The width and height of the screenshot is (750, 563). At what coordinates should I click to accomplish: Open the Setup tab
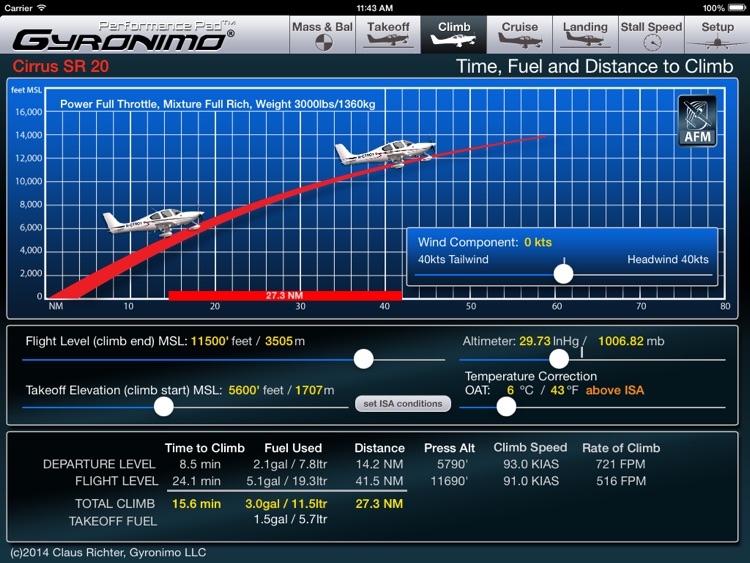coord(717,34)
